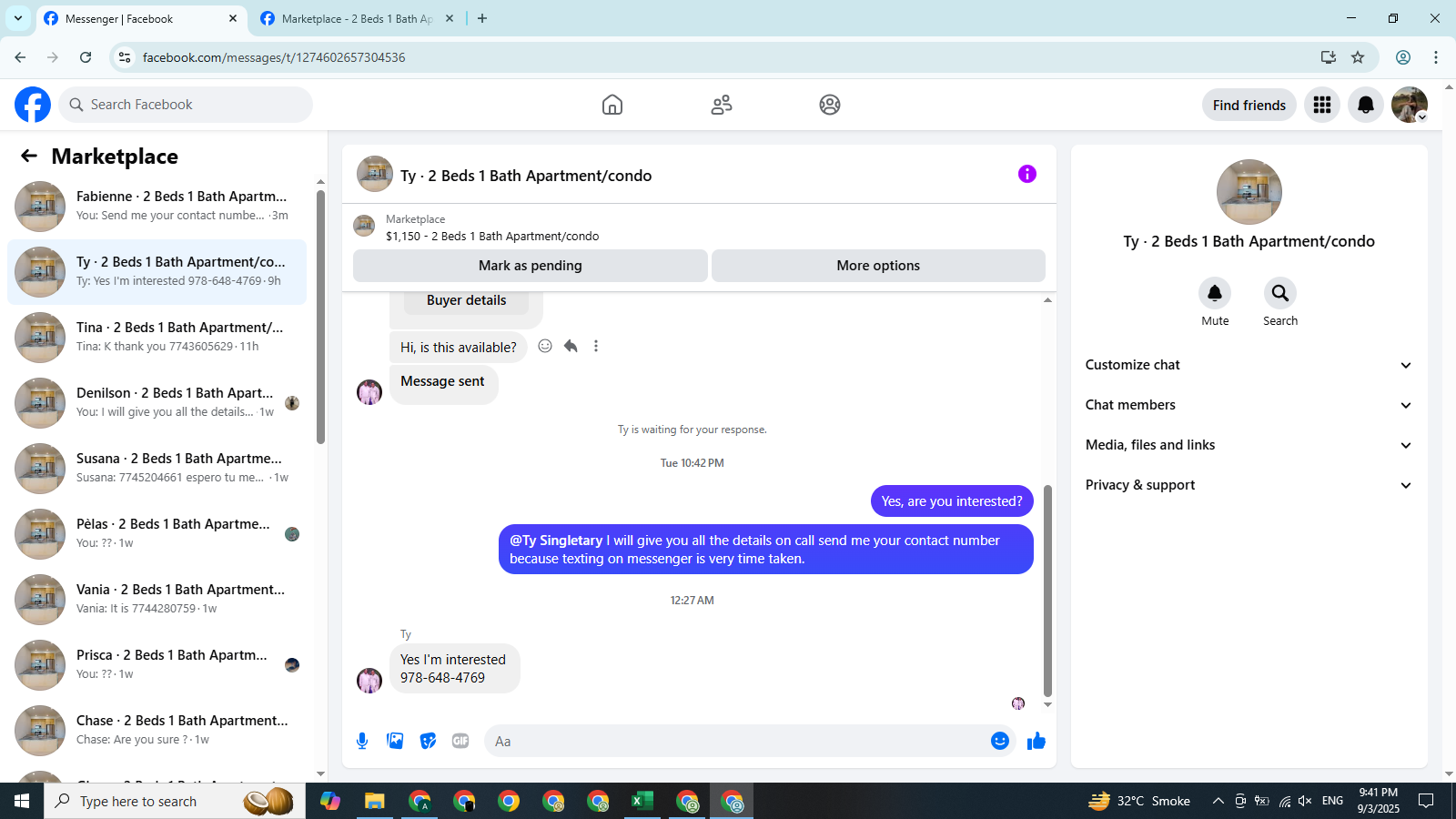Open Tina conversation

pos(157,338)
